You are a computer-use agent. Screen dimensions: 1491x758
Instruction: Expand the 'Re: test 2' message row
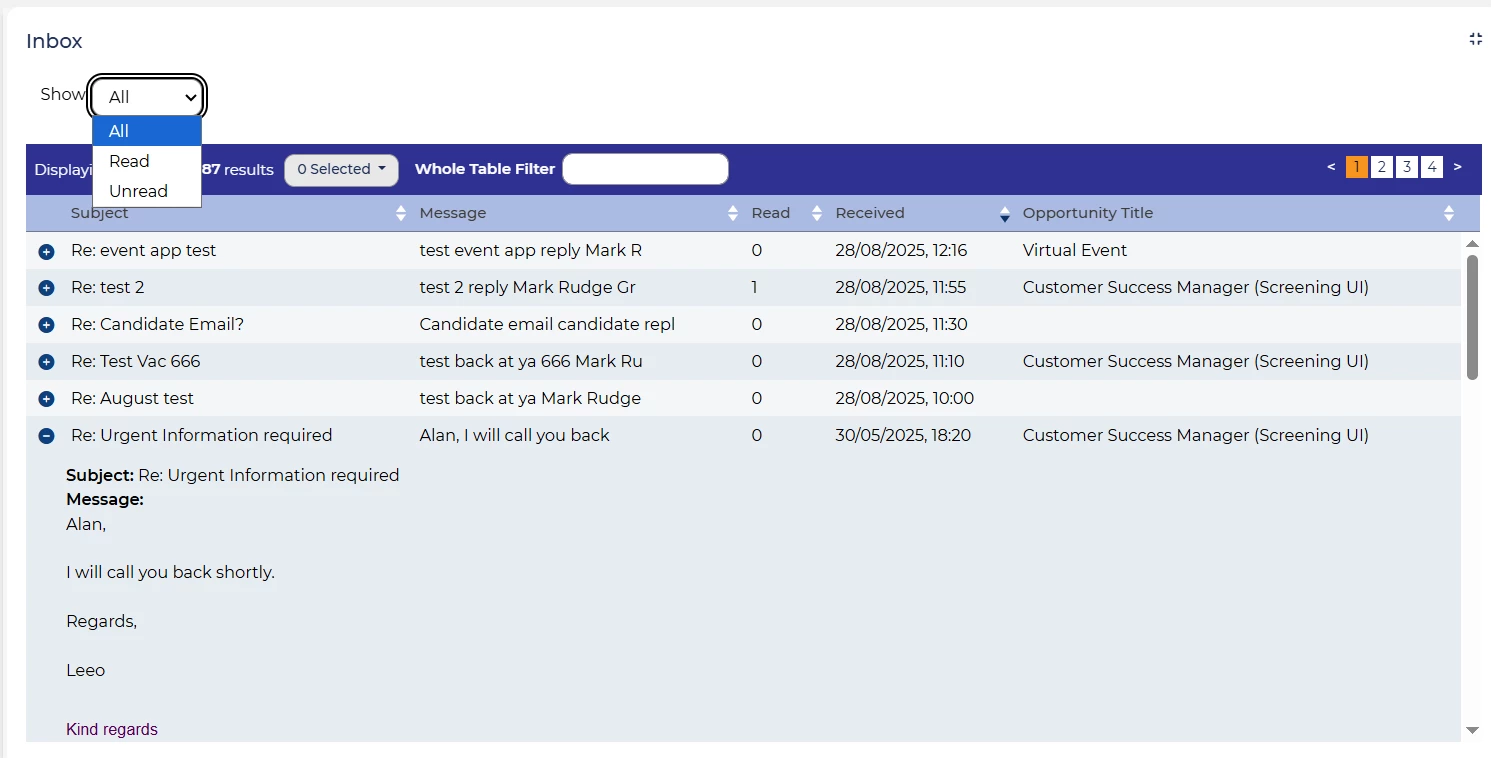click(x=46, y=288)
